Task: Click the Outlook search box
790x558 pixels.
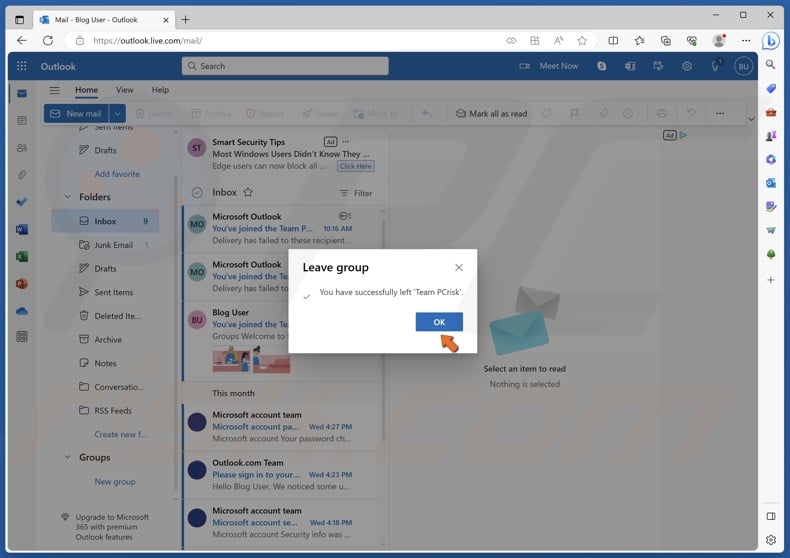Action: point(285,66)
